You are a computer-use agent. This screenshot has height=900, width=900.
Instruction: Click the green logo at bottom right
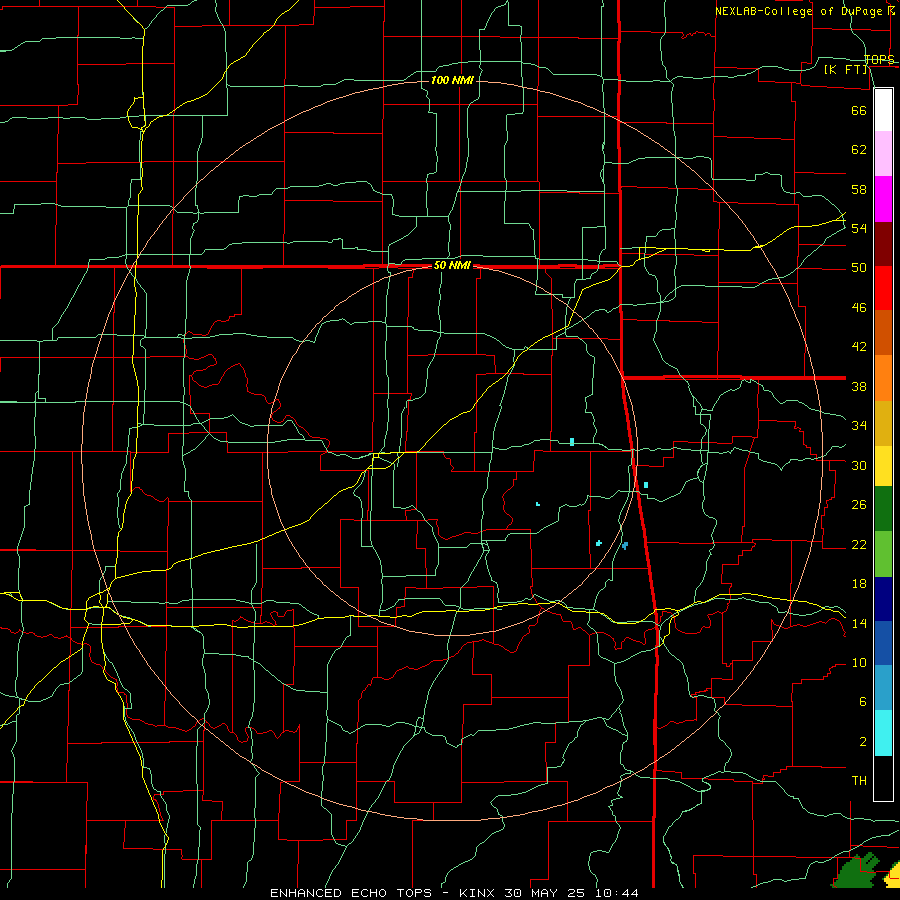point(856,871)
